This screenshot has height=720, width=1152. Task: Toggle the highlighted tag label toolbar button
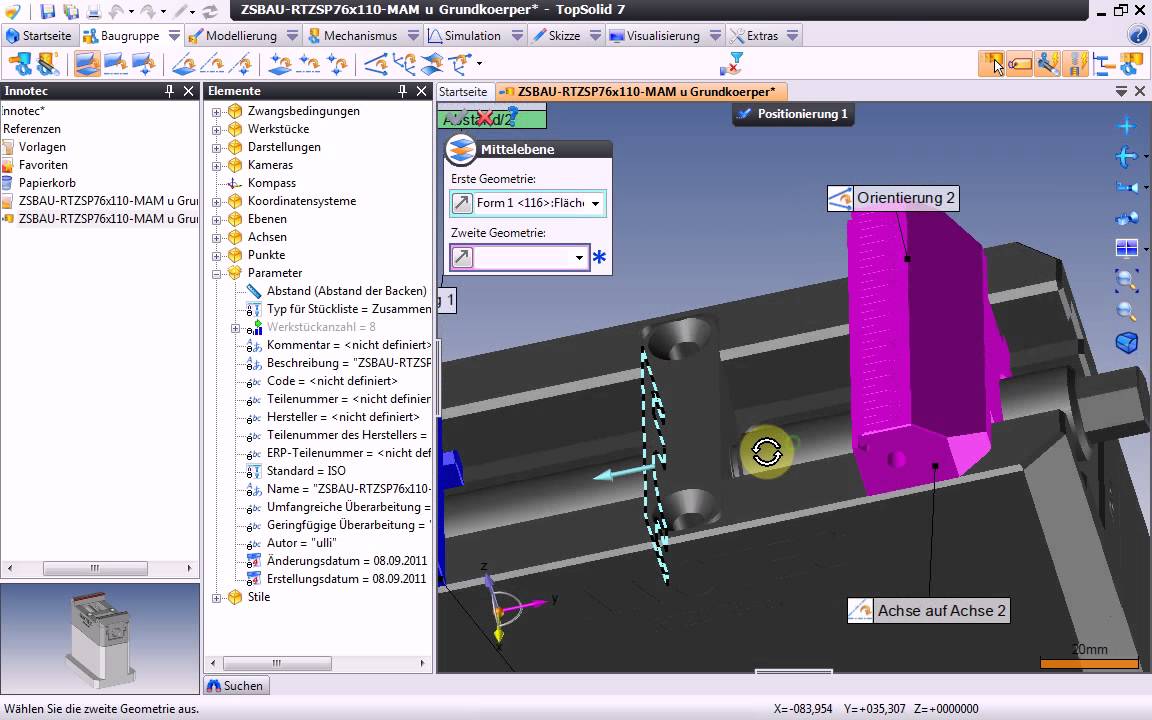tap(1019, 64)
